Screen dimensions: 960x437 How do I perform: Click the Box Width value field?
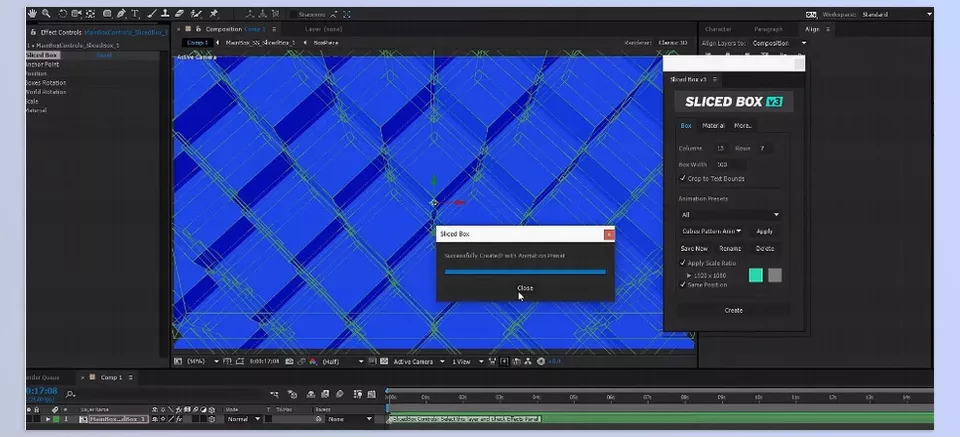tap(729, 165)
